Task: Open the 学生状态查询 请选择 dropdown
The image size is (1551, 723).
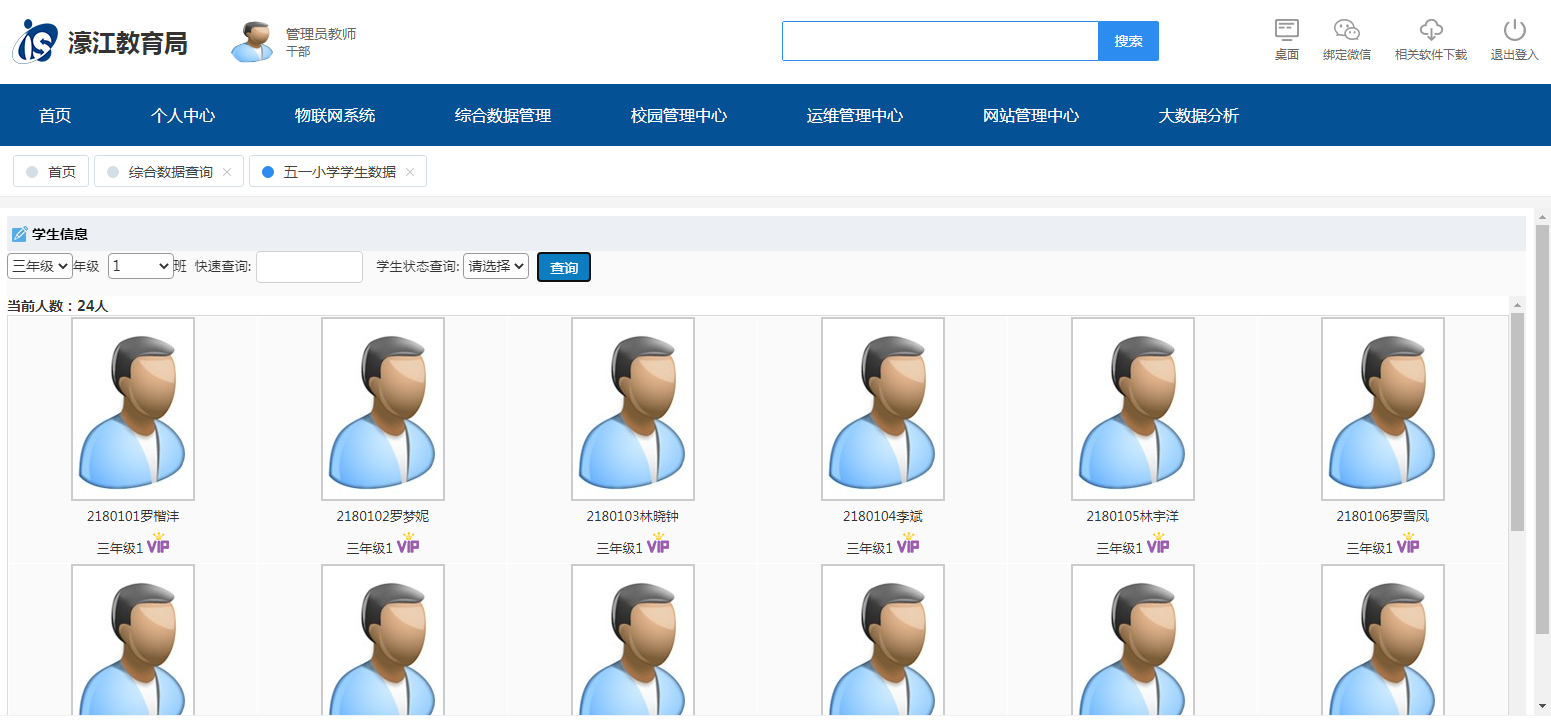Action: point(496,266)
